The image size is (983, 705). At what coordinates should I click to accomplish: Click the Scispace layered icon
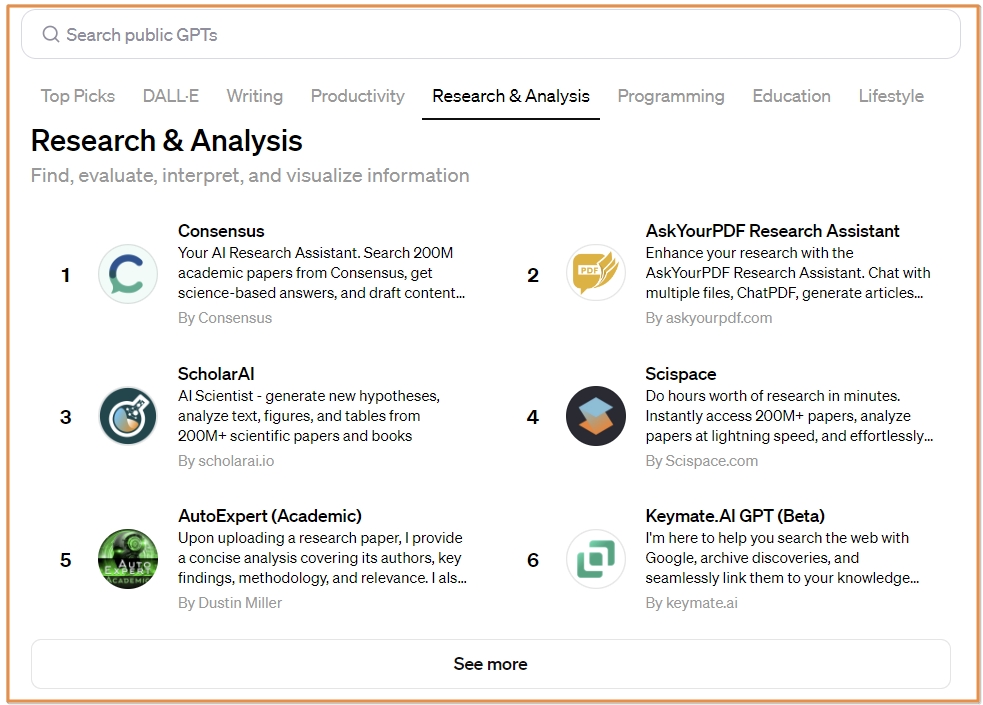(596, 416)
